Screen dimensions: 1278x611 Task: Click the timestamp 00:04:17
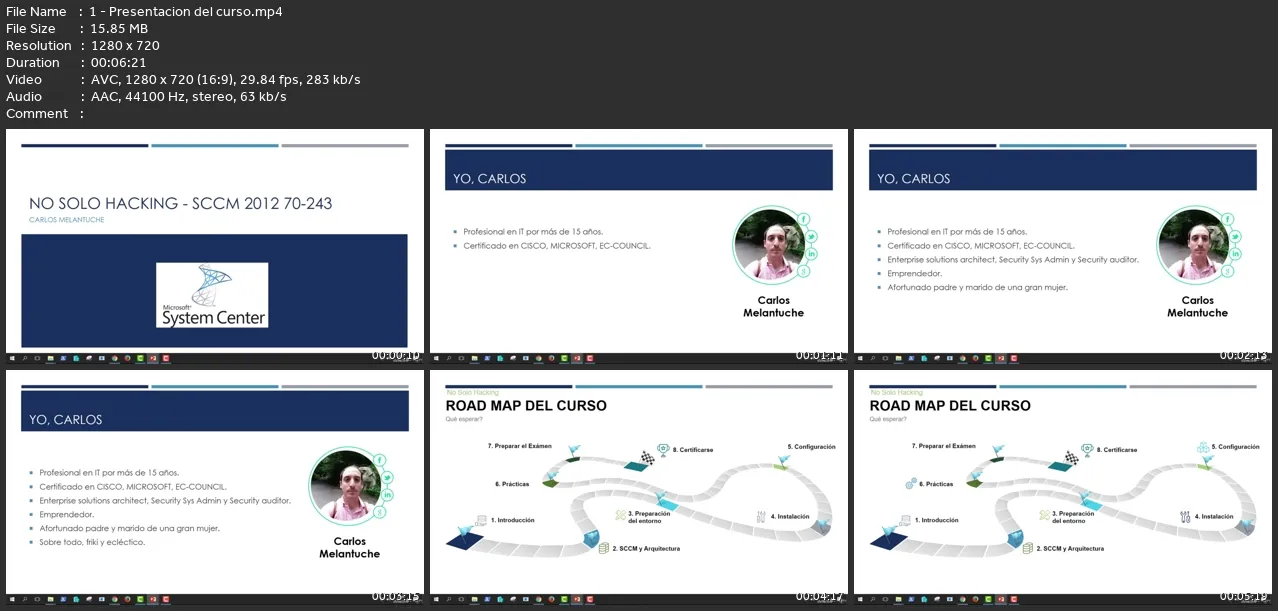[820, 596]
